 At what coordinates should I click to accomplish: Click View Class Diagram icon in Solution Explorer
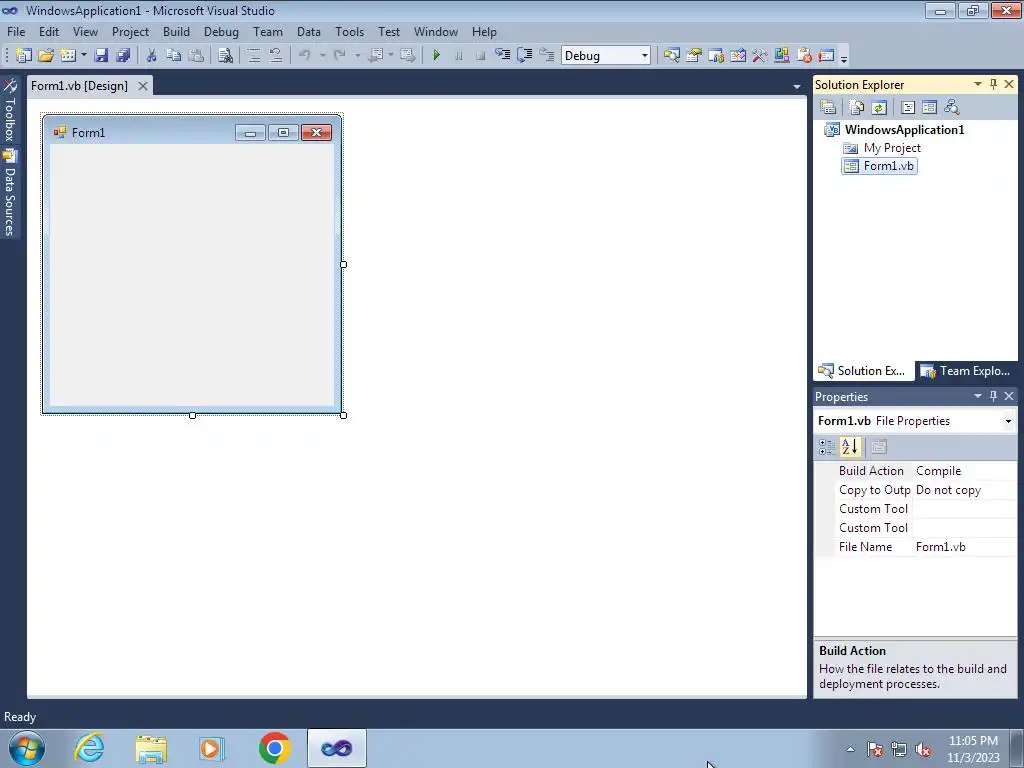(952, 107)
